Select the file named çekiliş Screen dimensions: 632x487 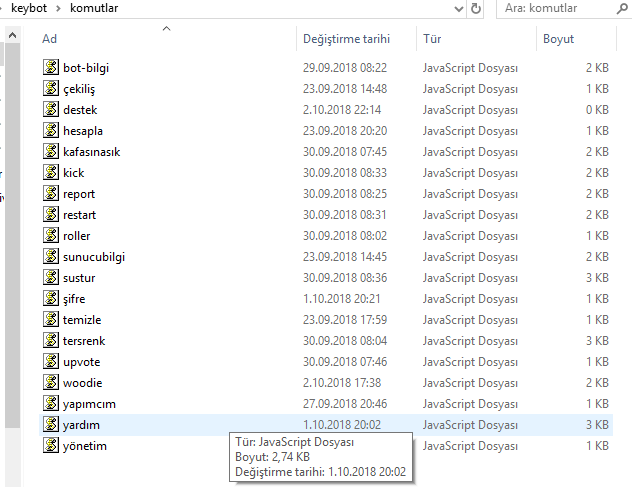tap(79, 89)
